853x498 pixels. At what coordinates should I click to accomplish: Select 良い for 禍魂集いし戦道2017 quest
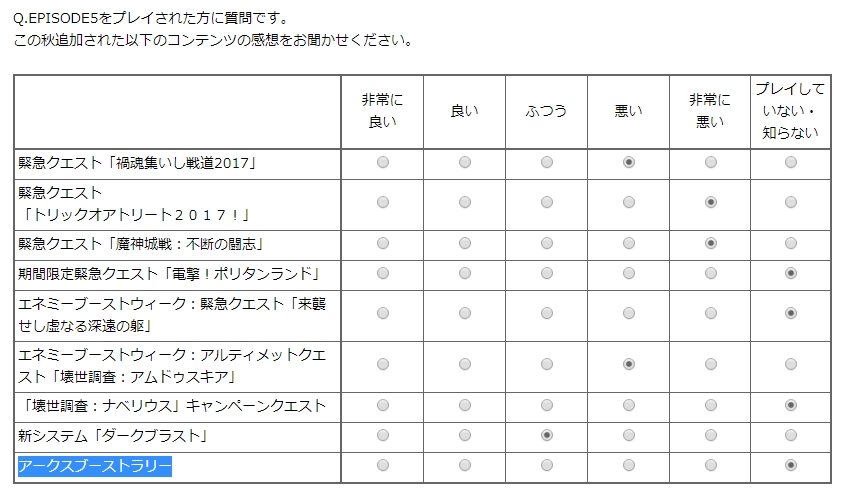(465, 162)
